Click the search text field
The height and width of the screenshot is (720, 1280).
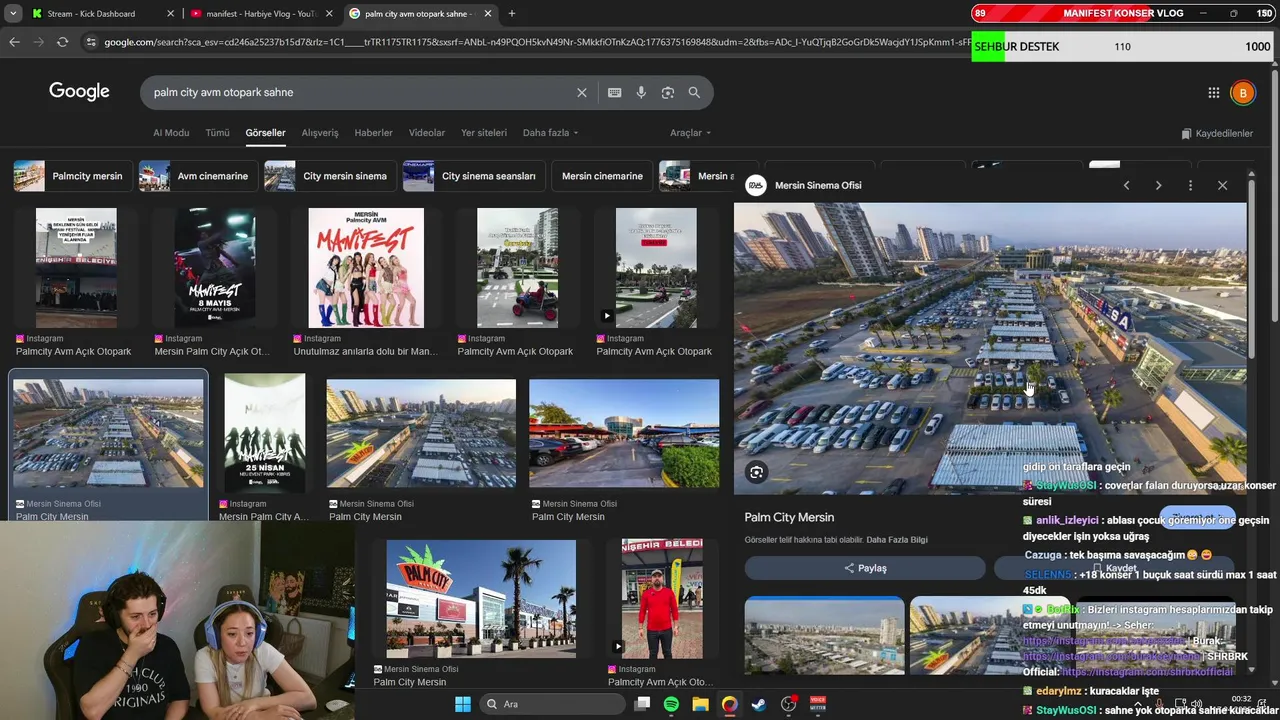pyautogui.click(x=360, y=92)
